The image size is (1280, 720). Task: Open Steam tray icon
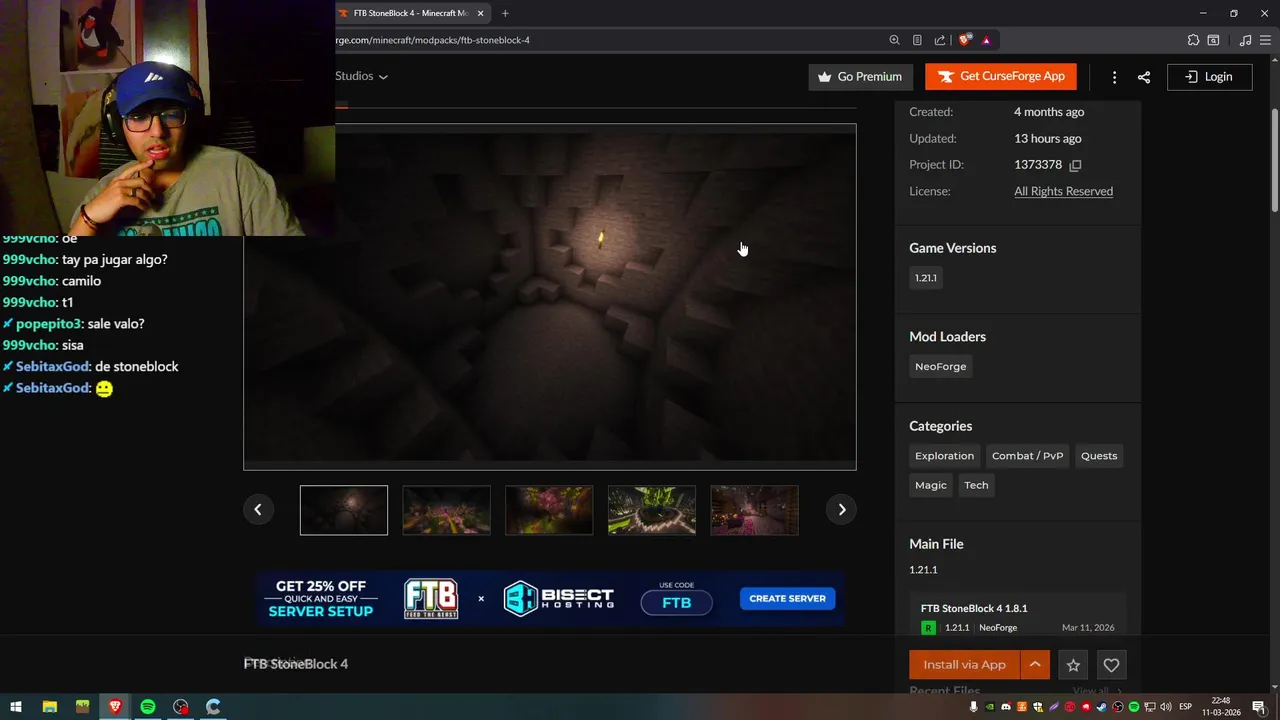(x=1101, y=707)
